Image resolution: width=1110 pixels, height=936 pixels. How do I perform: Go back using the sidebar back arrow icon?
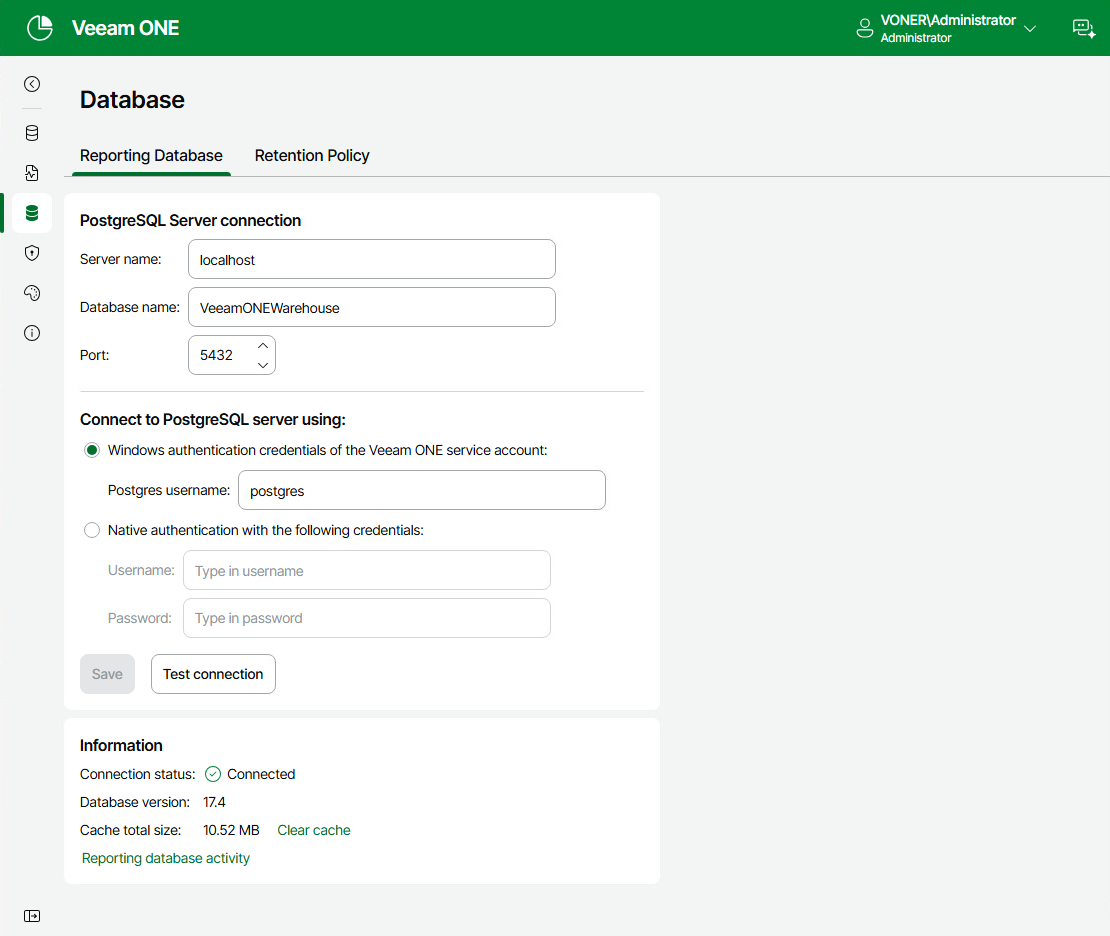click(32, 84)
